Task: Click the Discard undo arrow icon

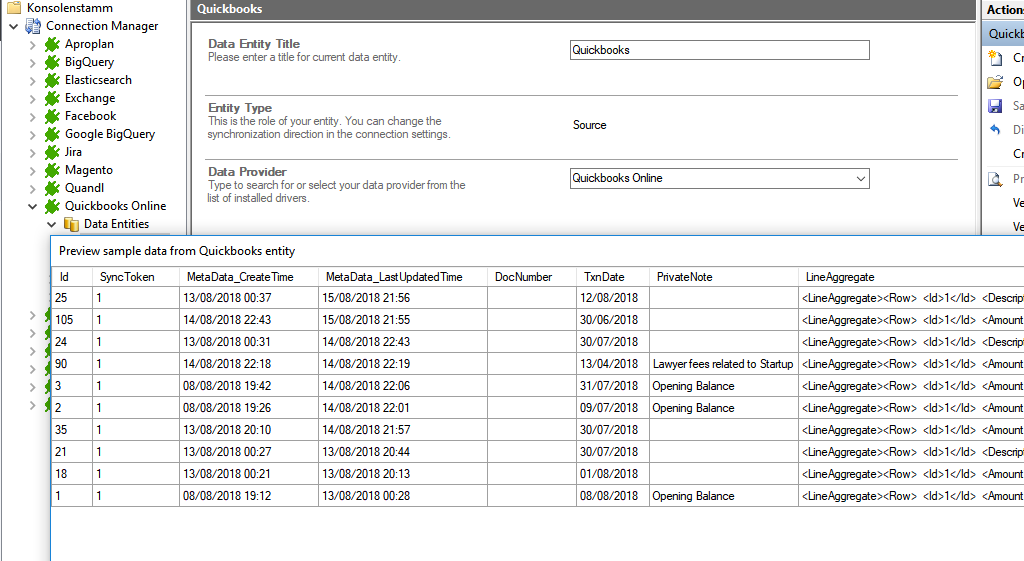Action: click(995, 130)
